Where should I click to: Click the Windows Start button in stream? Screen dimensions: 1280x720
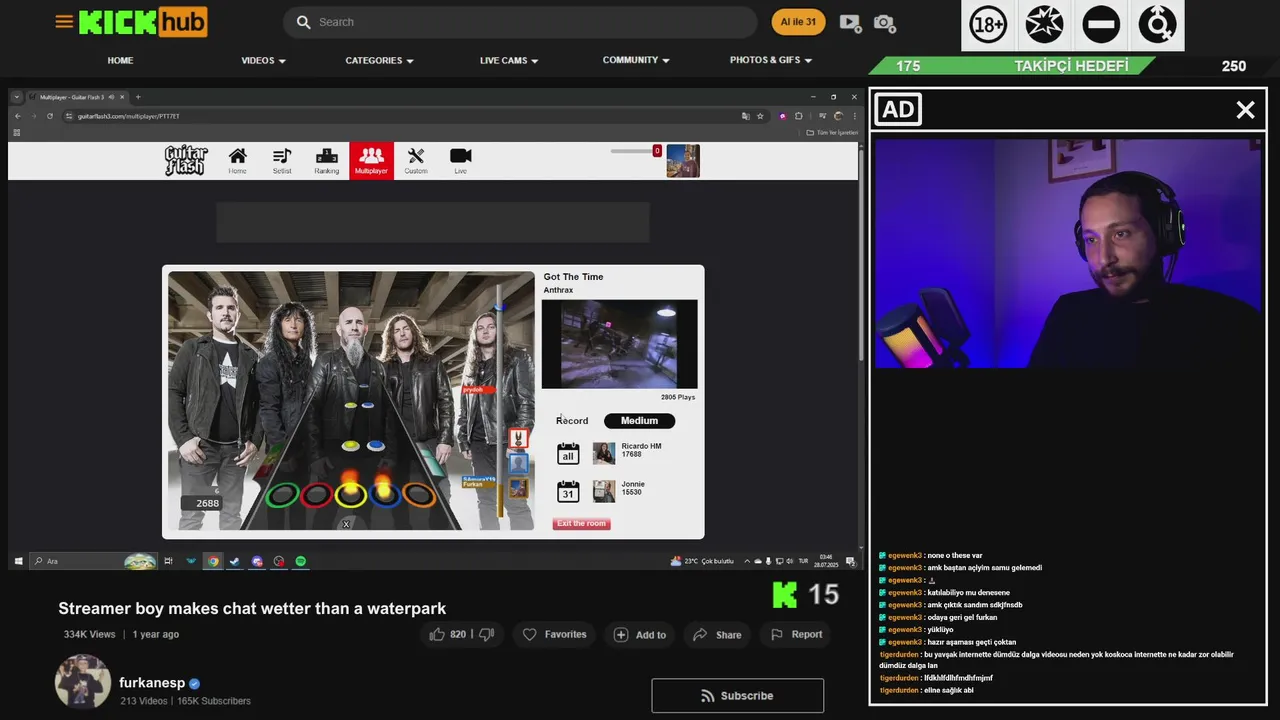18,561
